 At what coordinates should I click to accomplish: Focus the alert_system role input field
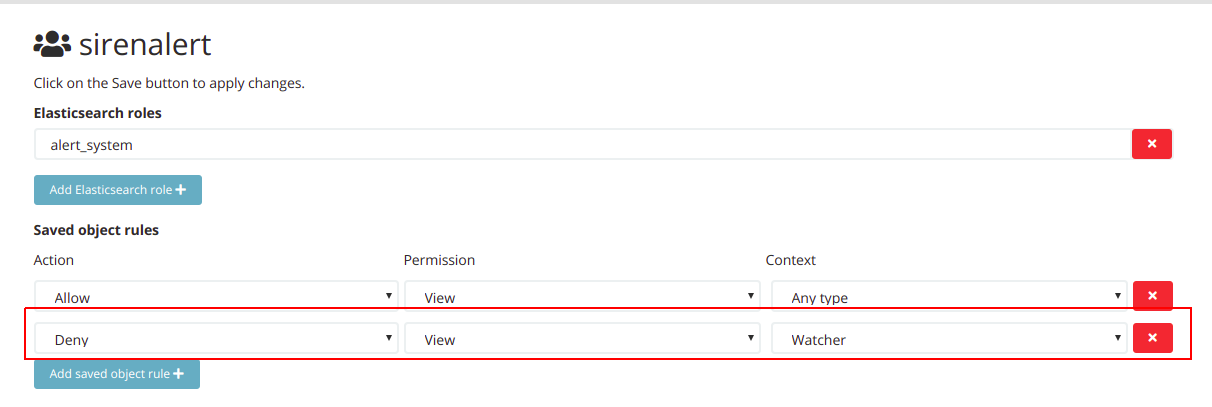click(x=582, y=145)
